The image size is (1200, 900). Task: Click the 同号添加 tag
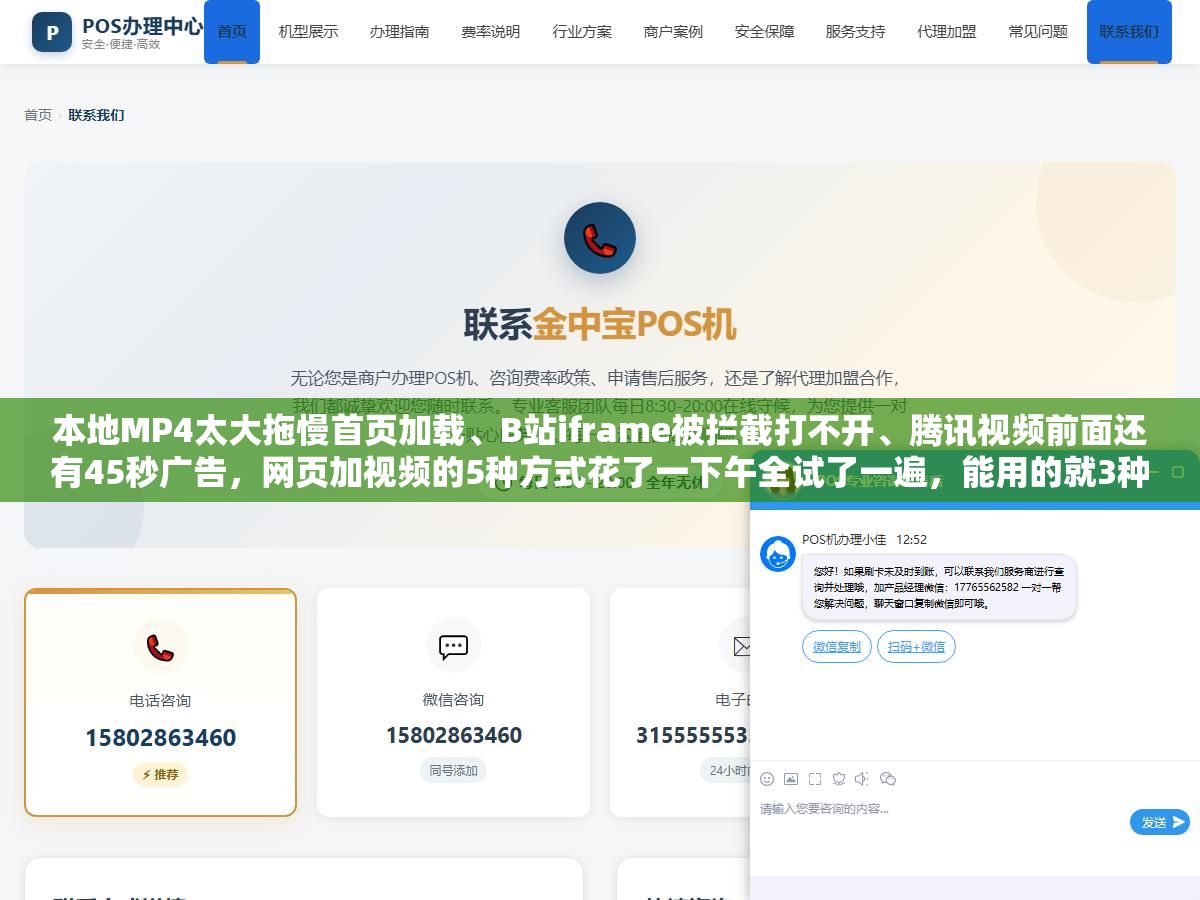454,770
